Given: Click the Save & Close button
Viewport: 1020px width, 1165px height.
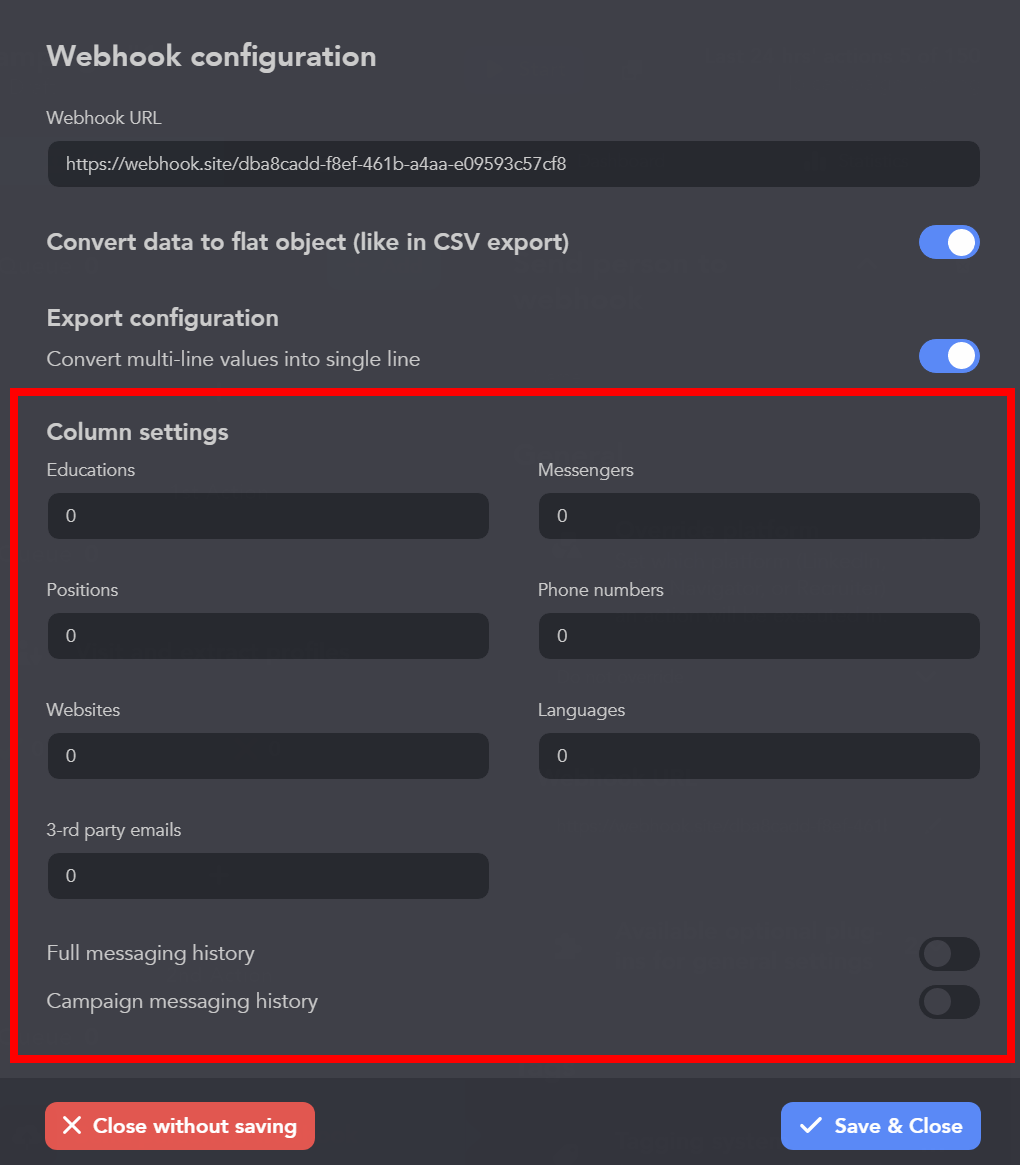Looking at the screenshot, I should point(880,1126).
